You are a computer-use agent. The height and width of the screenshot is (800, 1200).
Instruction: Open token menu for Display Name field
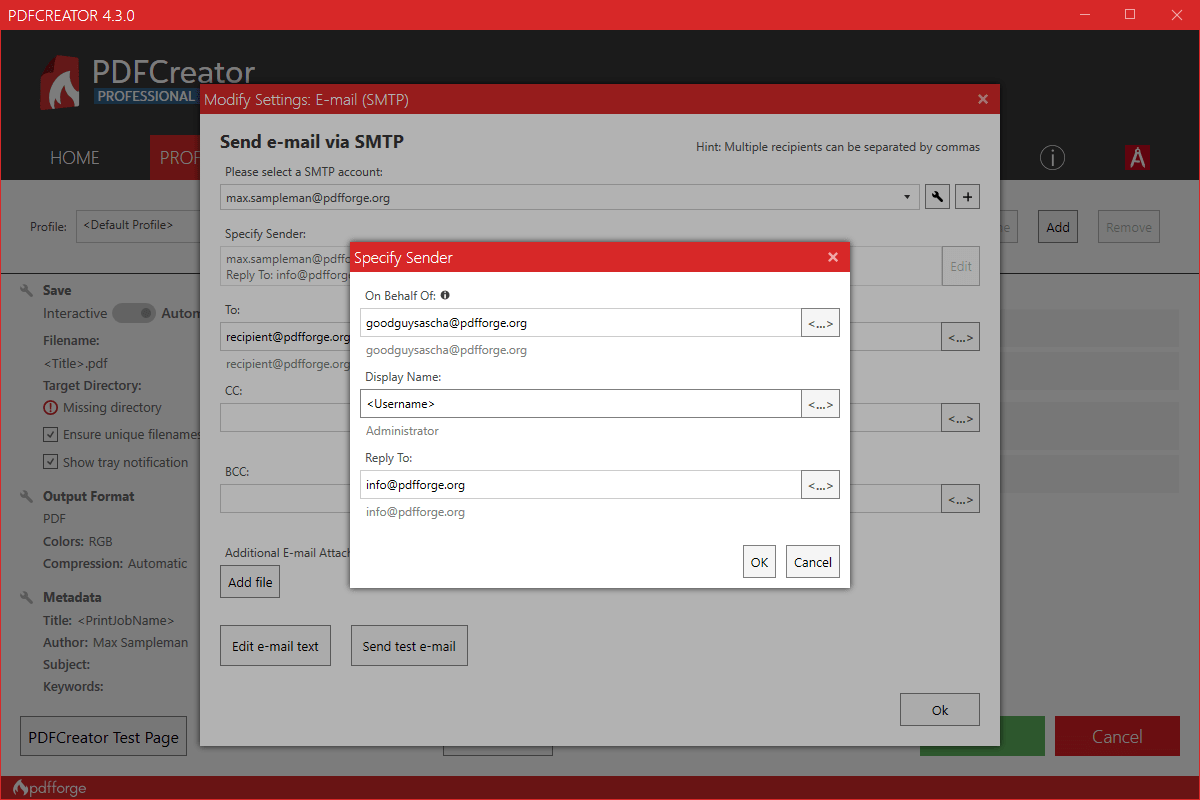coord(820,404)
